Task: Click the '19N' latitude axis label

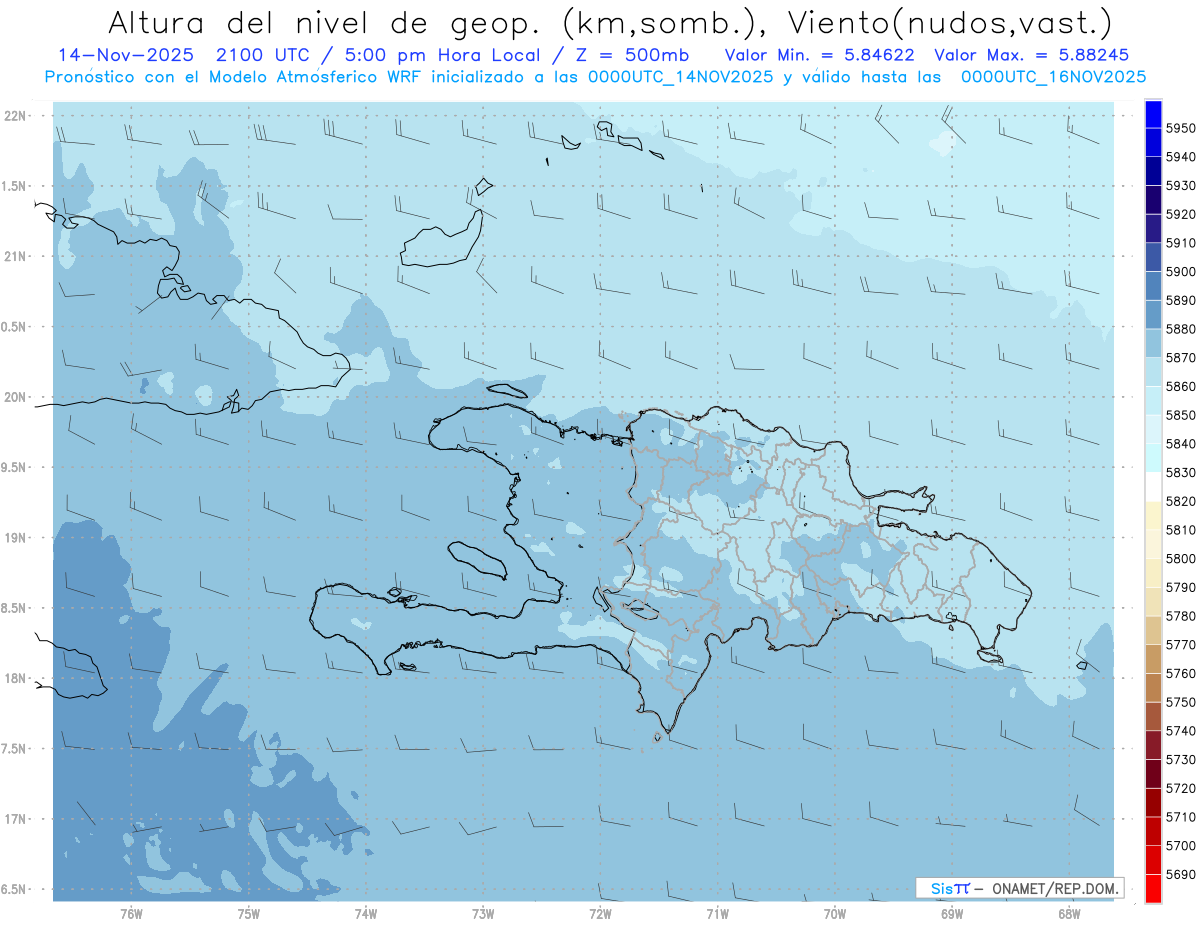Action: [17, 538]
